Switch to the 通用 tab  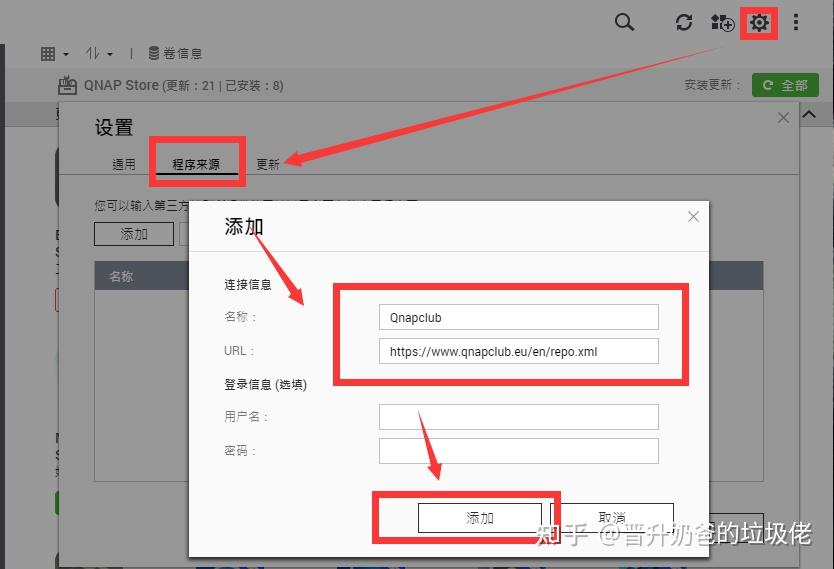click(124, 164)
